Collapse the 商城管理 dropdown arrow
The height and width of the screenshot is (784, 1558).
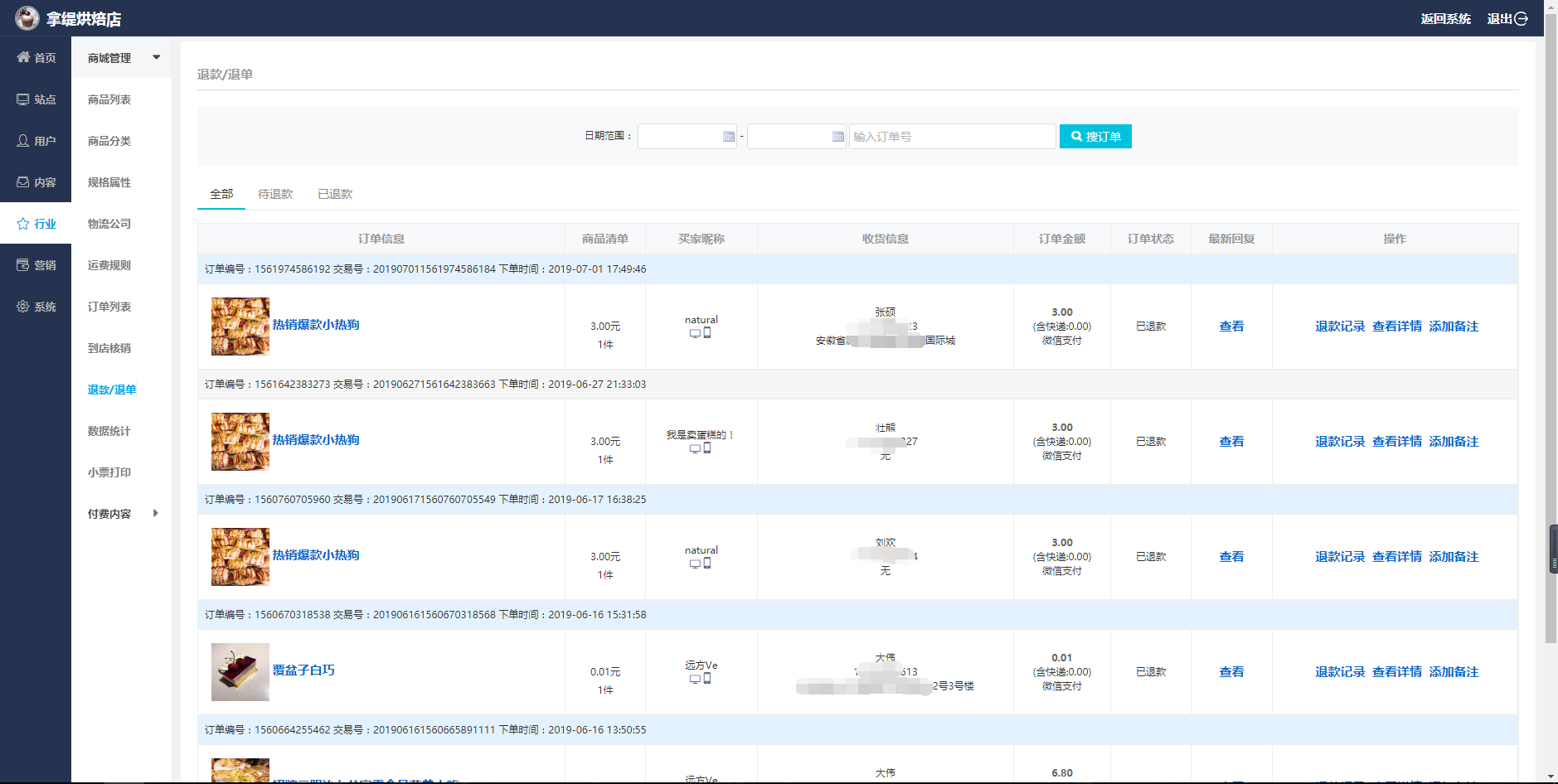(x=156, y=57)
